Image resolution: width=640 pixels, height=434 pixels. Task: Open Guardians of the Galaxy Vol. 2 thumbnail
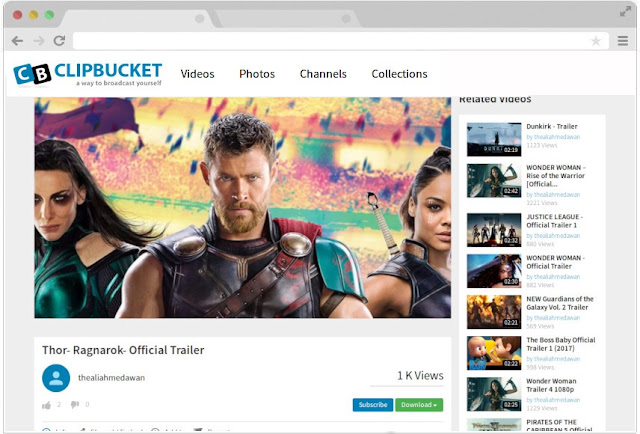click(x=494, y=312)
